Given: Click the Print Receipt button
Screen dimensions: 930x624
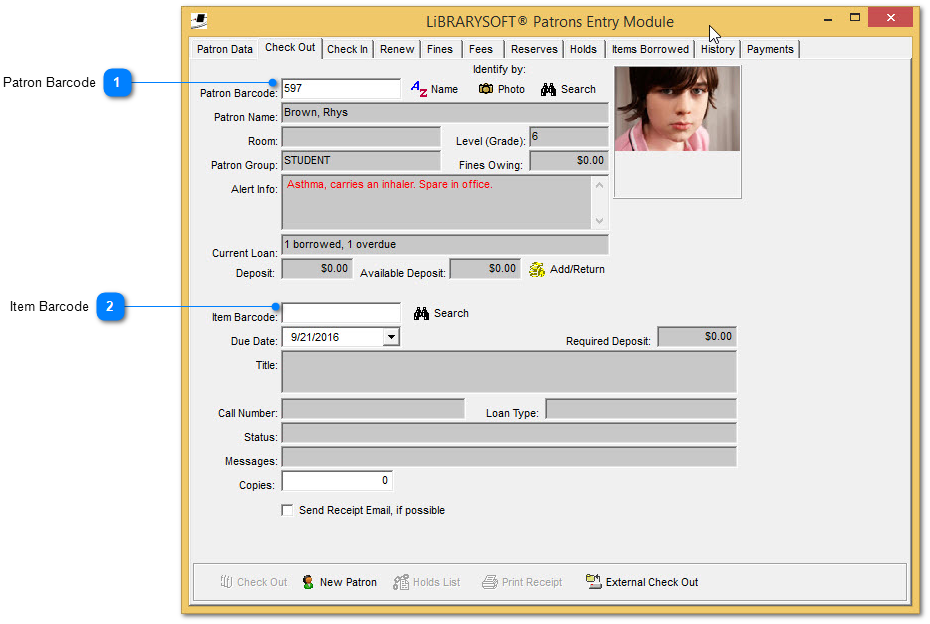Looking at the screenshot, I should [522, 582].
